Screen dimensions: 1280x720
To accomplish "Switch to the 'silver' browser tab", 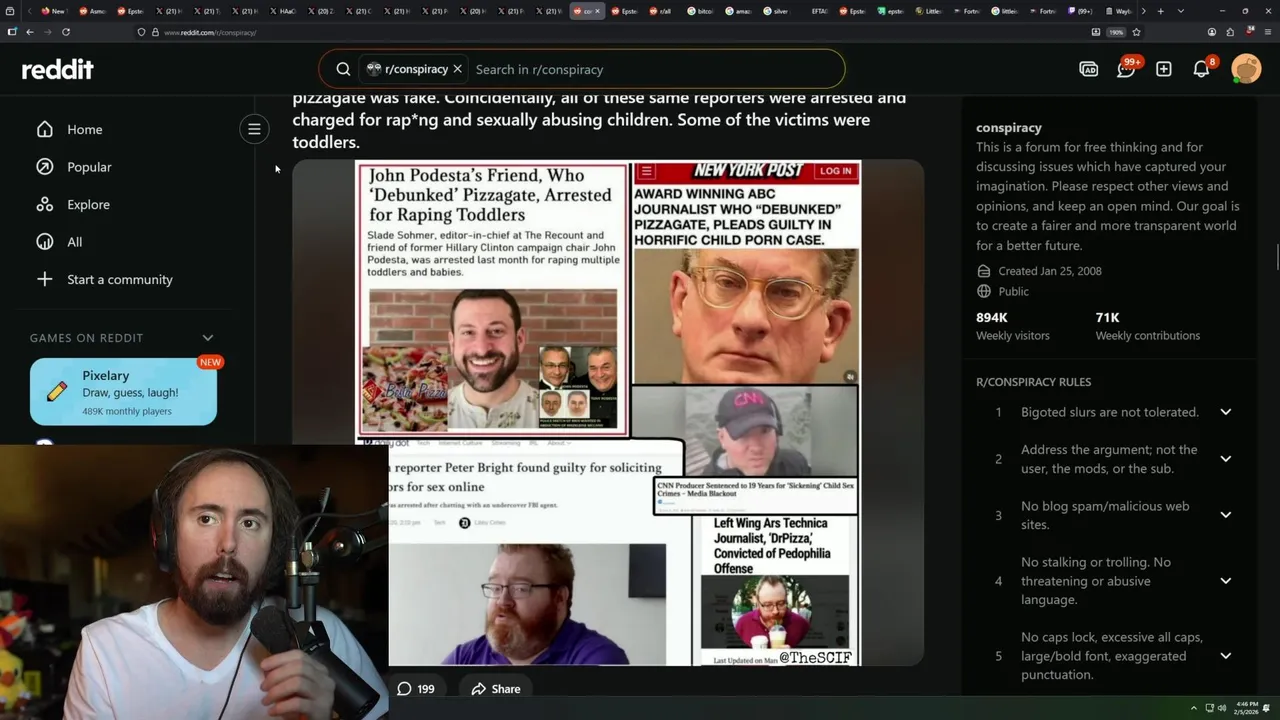I will 776,11.
